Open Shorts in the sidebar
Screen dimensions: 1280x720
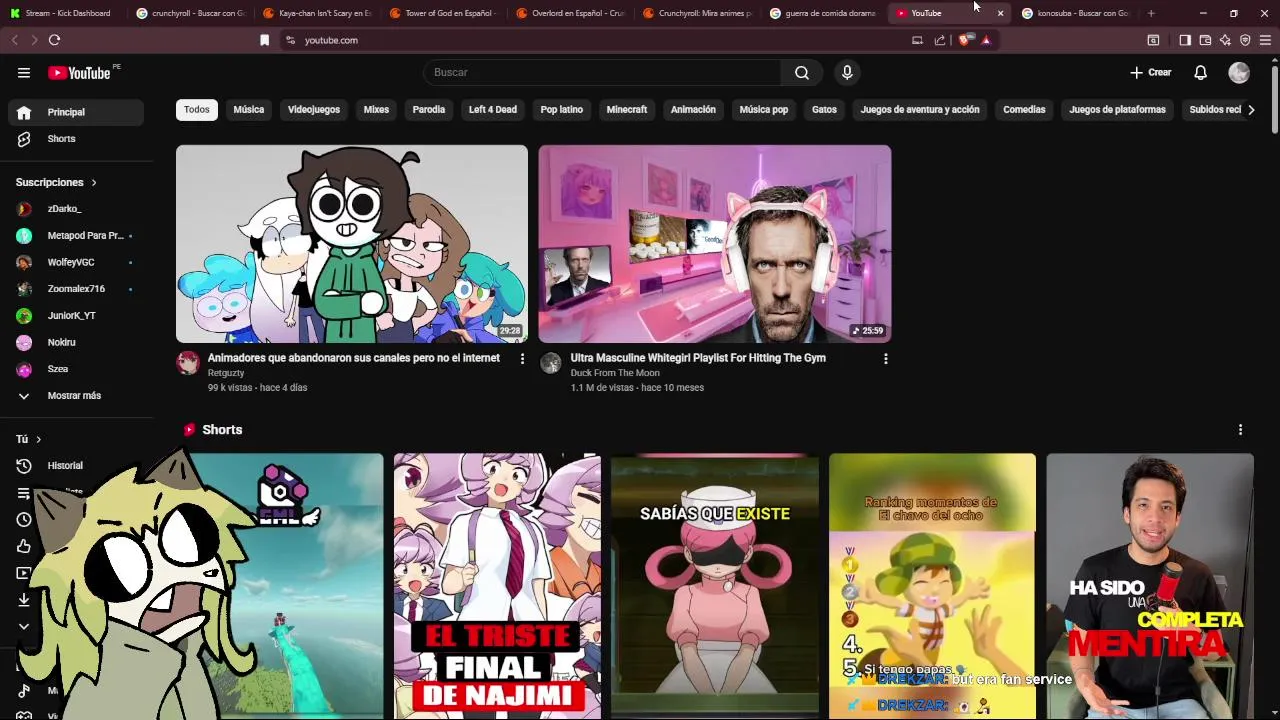point(76,139)
